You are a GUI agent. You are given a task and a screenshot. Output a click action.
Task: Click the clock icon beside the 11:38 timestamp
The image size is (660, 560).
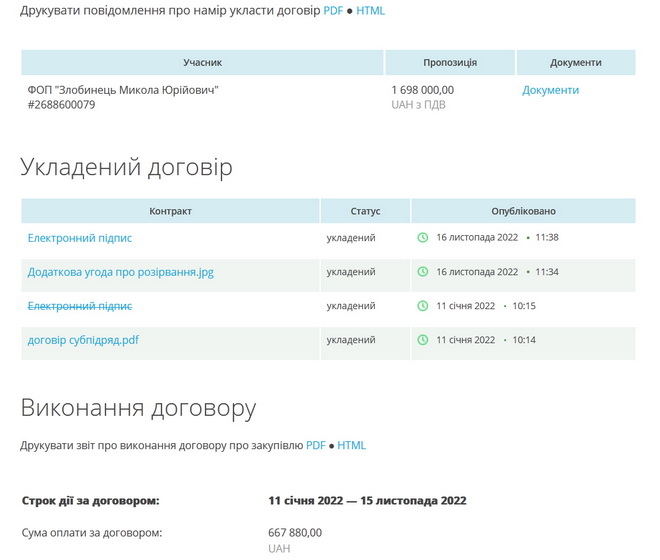click(423, 238)
